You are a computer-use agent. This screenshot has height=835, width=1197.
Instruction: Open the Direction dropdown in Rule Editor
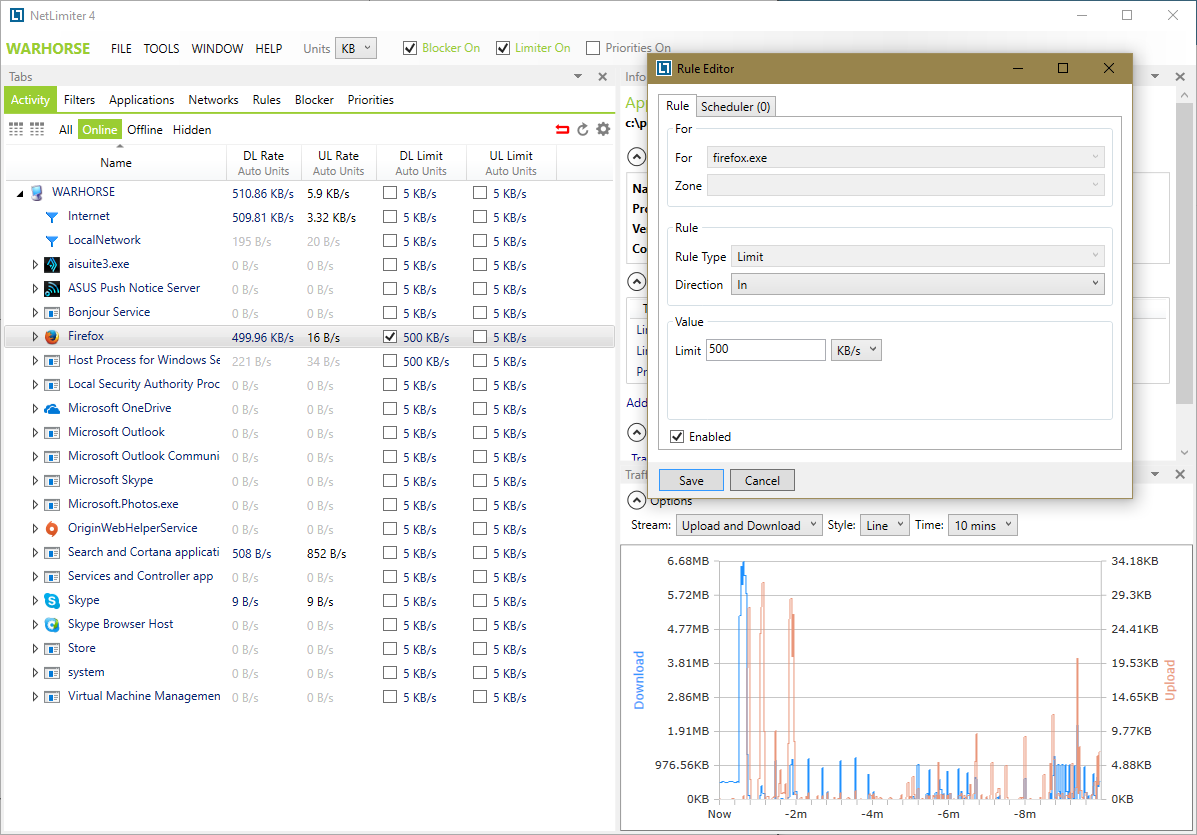click(x=918, y=284)
